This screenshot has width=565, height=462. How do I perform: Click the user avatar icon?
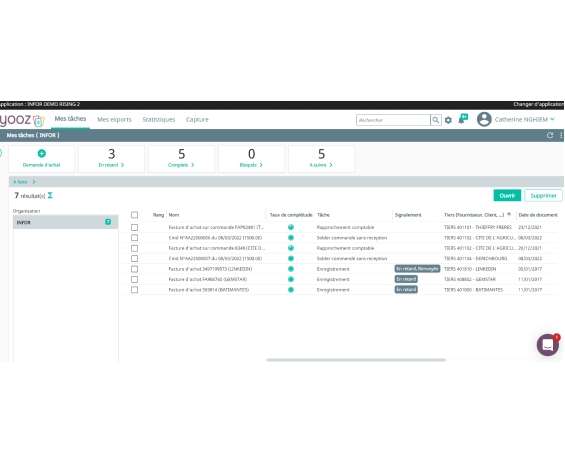(x=484, y=119)
